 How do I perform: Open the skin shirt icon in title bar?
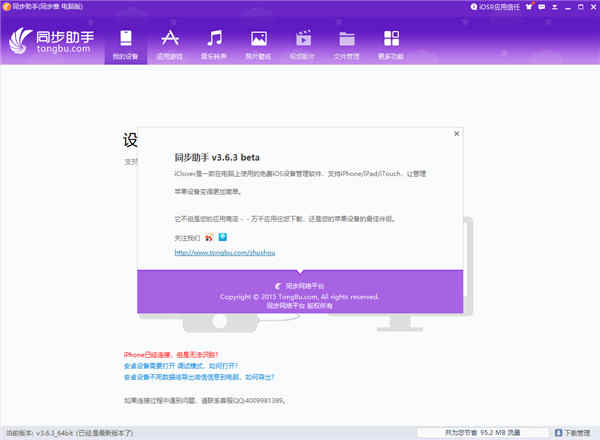[x=529, y=7]
